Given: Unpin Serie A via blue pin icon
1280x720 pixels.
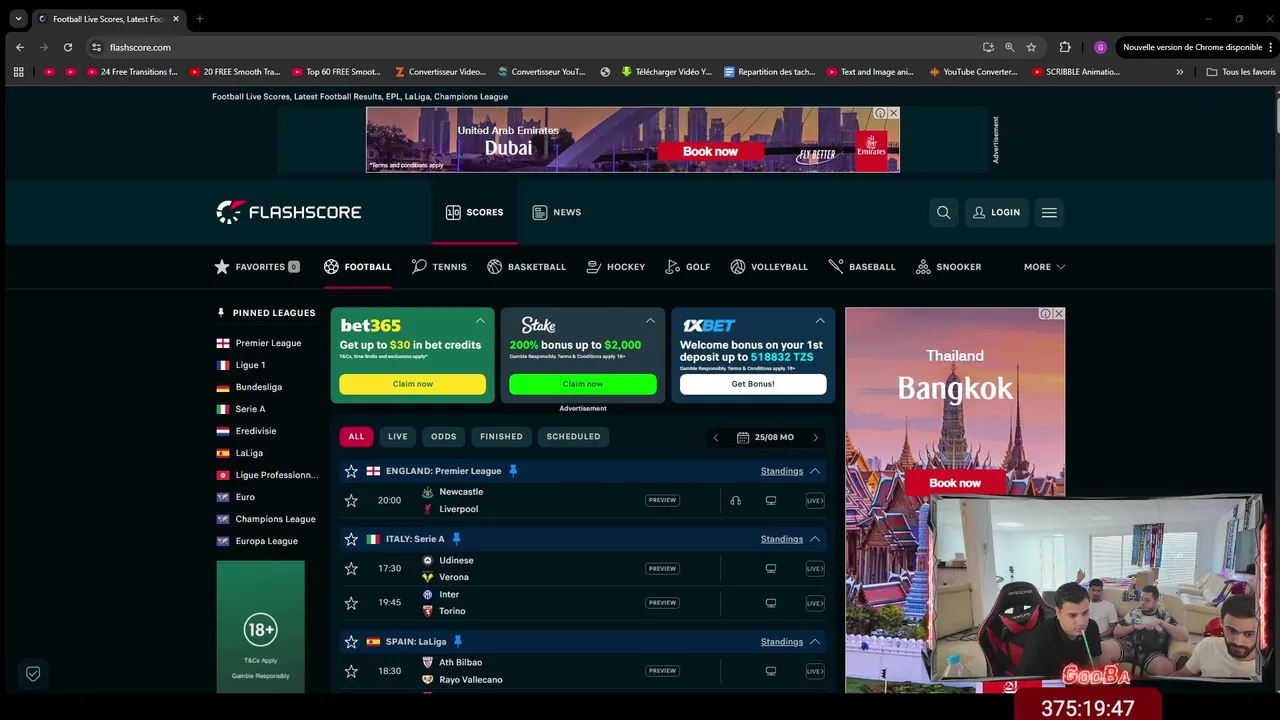Looking at the screenshot, I should [x=456, y=539].
